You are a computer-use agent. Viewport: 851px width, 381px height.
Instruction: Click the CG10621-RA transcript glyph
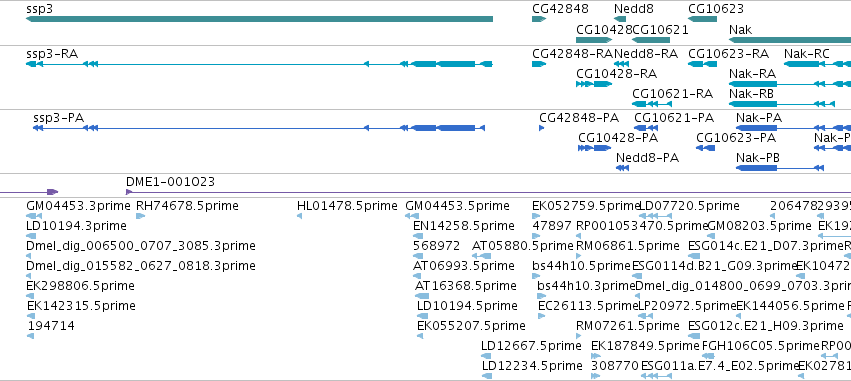[x=652, y=104]
